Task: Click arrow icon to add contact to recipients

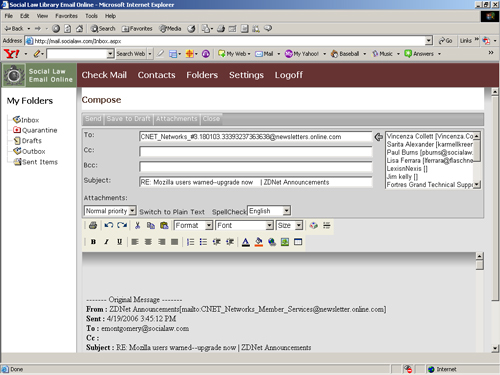Action: tap(378, 137)
